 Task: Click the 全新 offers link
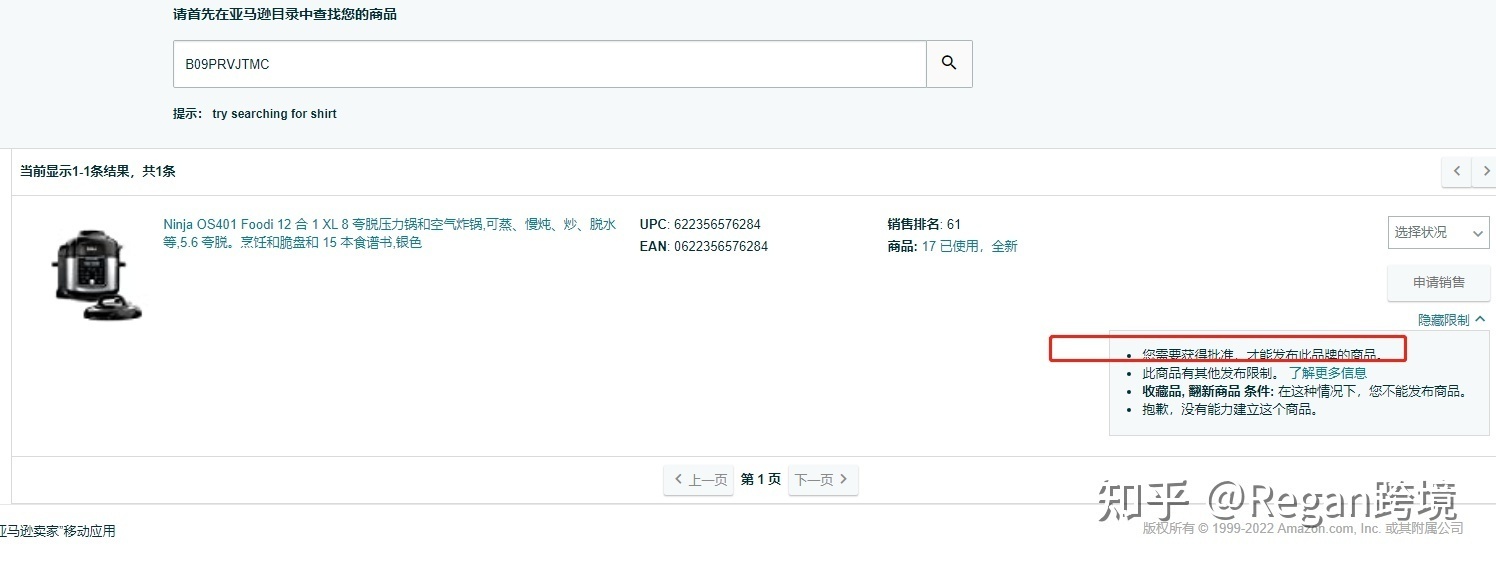(x=1004, y=246)
